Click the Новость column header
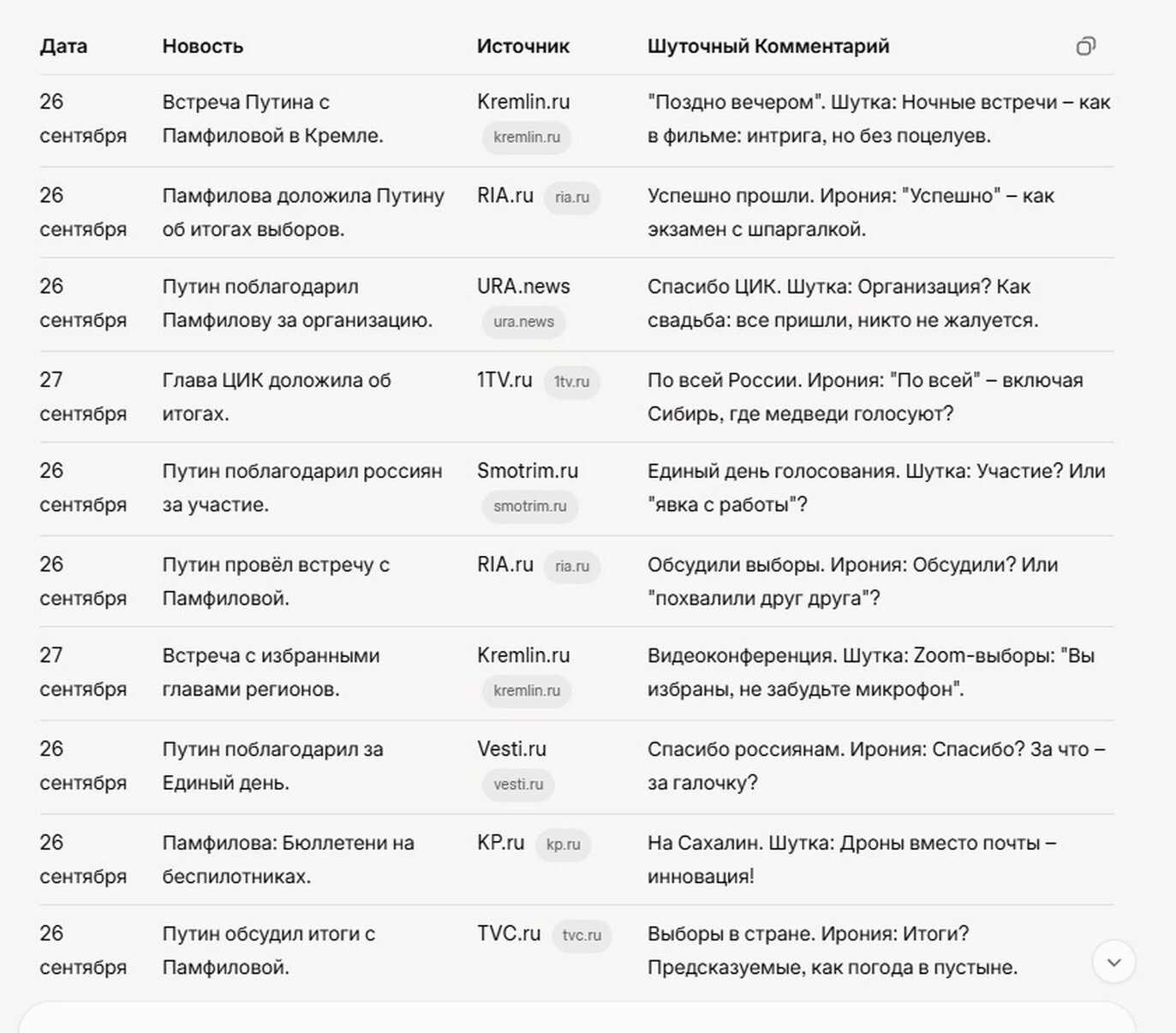The width and height of the screenshot is (1176, 1033). click(202, 45)
